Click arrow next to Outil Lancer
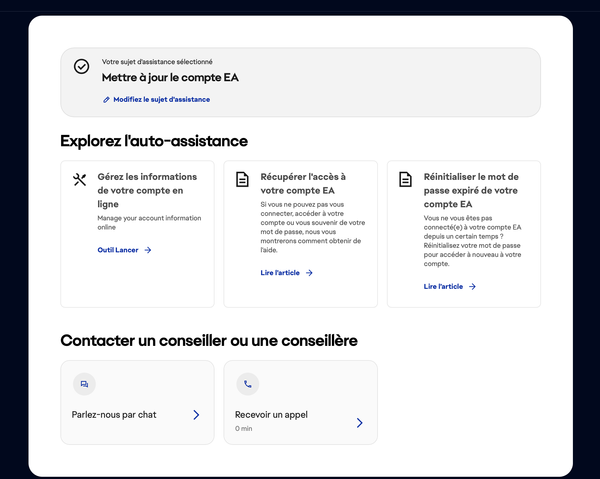Viewport: 600px width, 479px height. (148, 250)
